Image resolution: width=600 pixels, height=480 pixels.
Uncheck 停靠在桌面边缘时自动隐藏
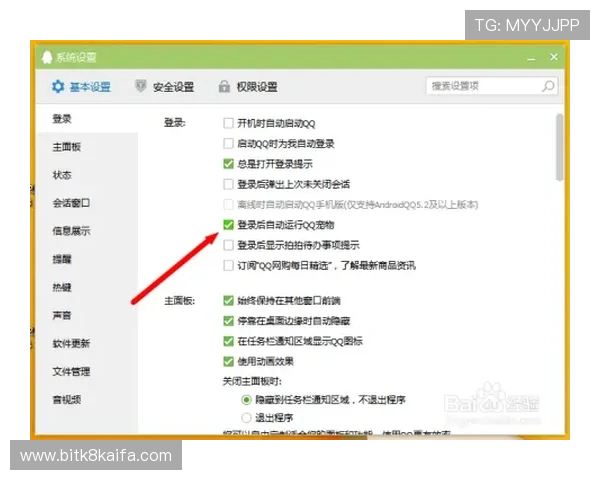pyautogui.click(x=228, y=321)
